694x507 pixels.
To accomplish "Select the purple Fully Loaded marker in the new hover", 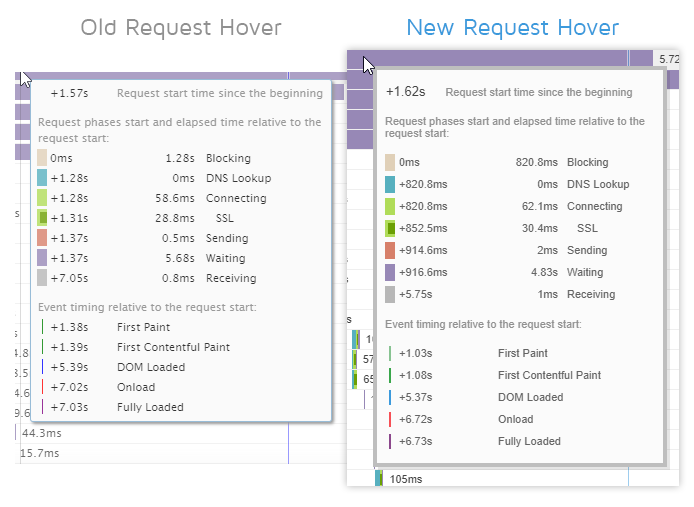I will 390,441.
